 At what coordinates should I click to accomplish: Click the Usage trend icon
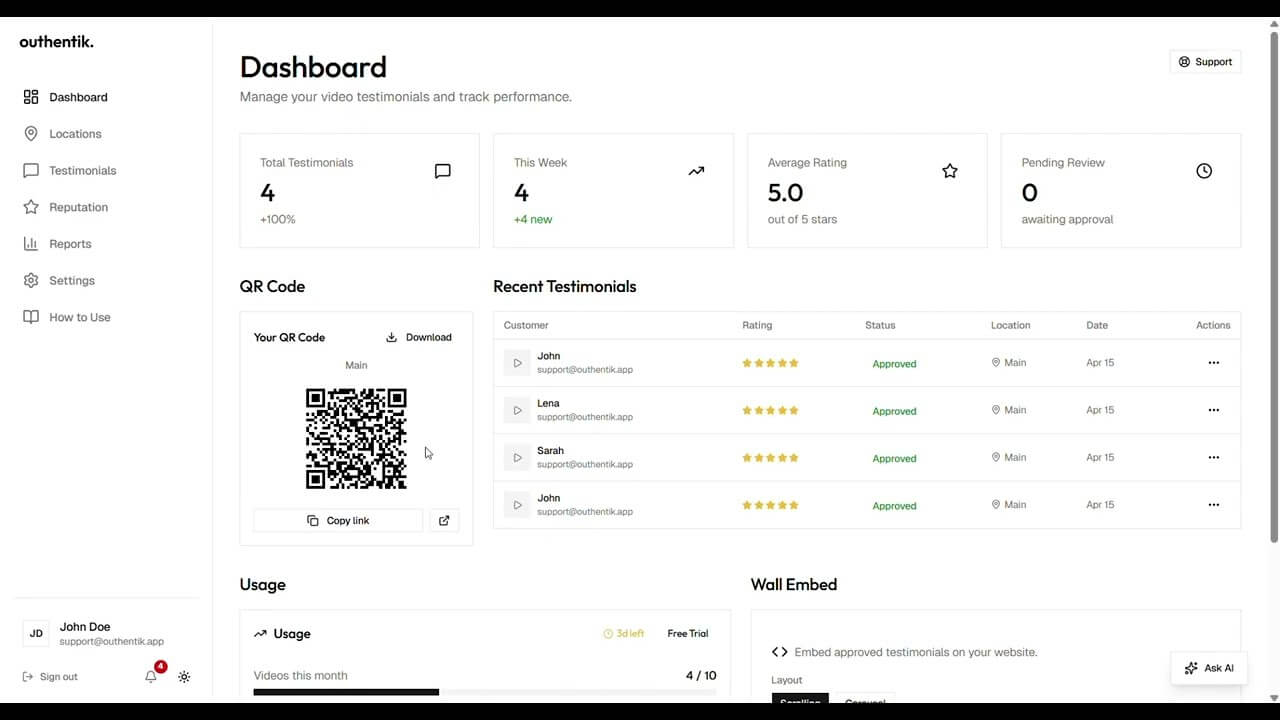pyautogui.click(x=260, y=634)
